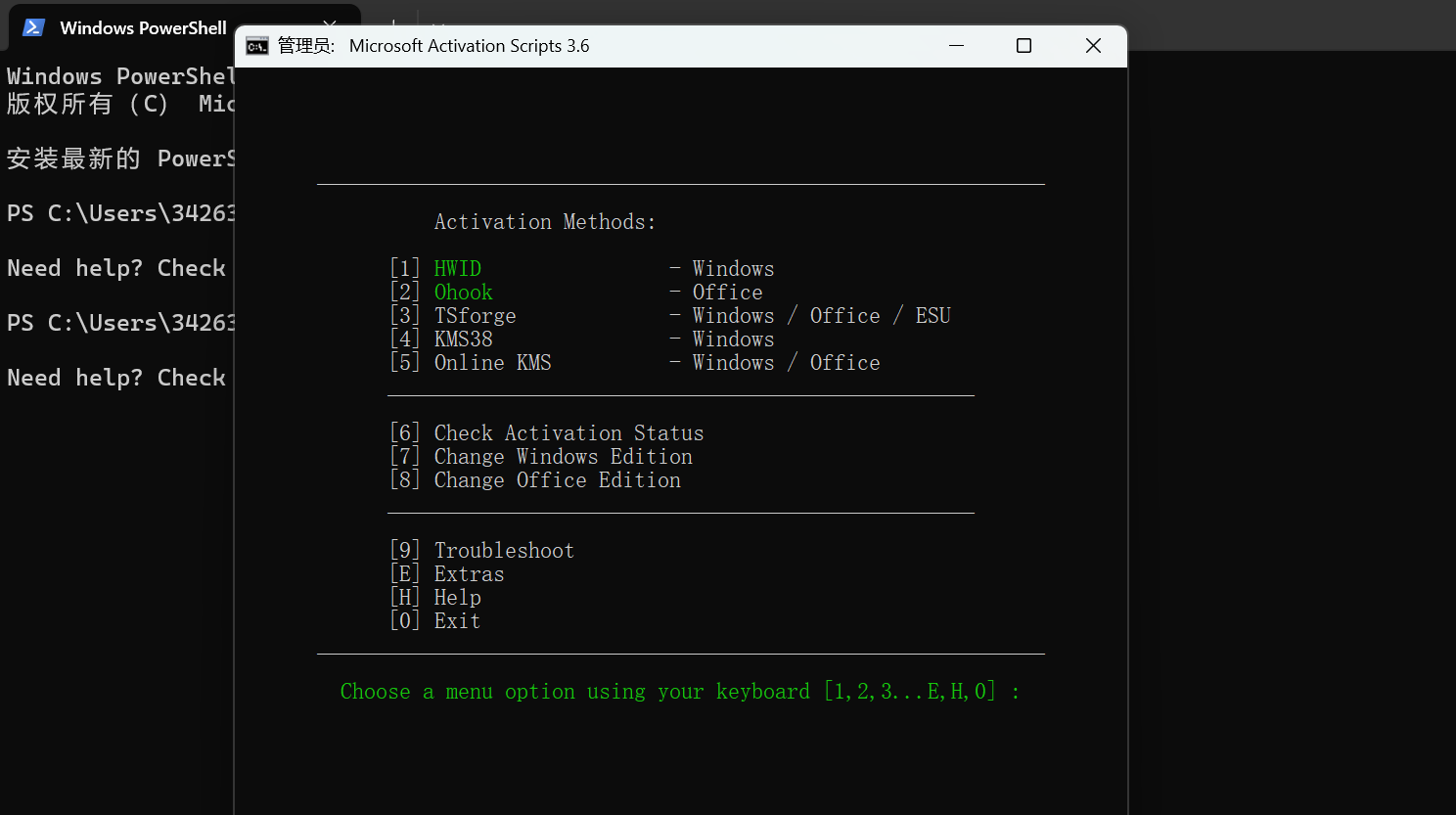Click the 'Office' text in the Ohook row
The height and width of the screenshot is (815, 1456).
(728, 292)
